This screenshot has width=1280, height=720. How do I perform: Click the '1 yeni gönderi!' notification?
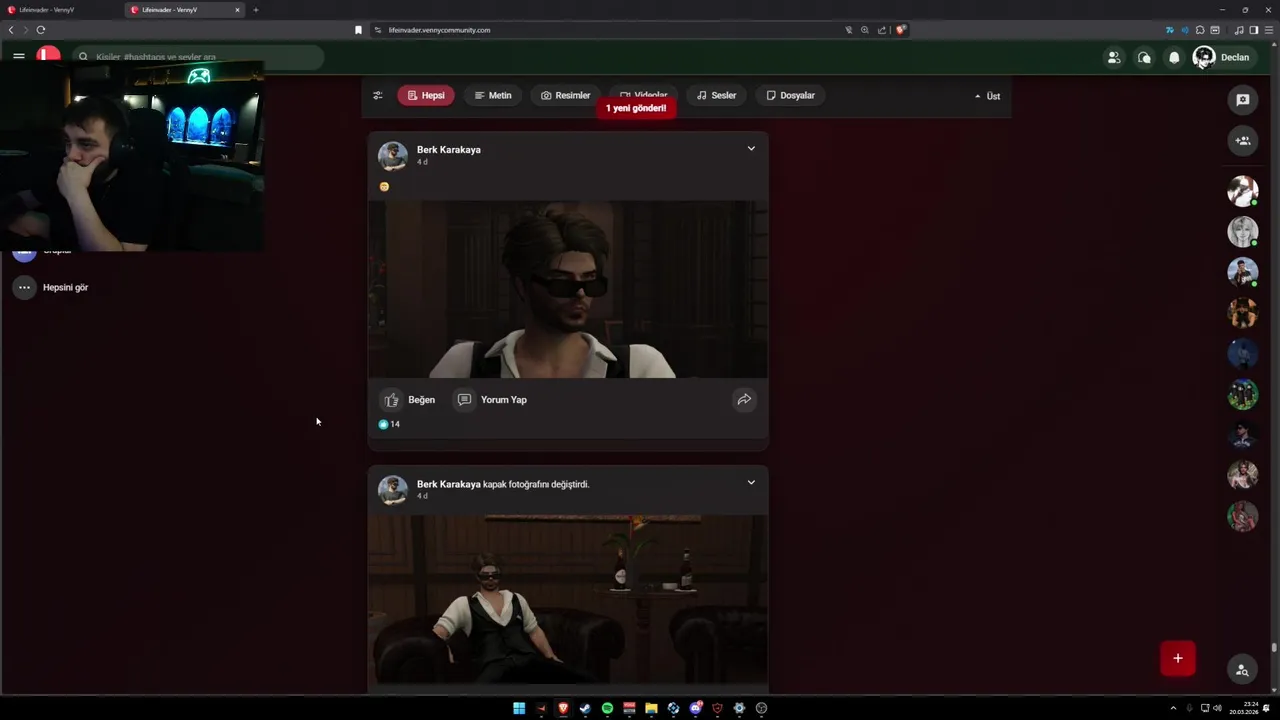click(x=636, y=108)
